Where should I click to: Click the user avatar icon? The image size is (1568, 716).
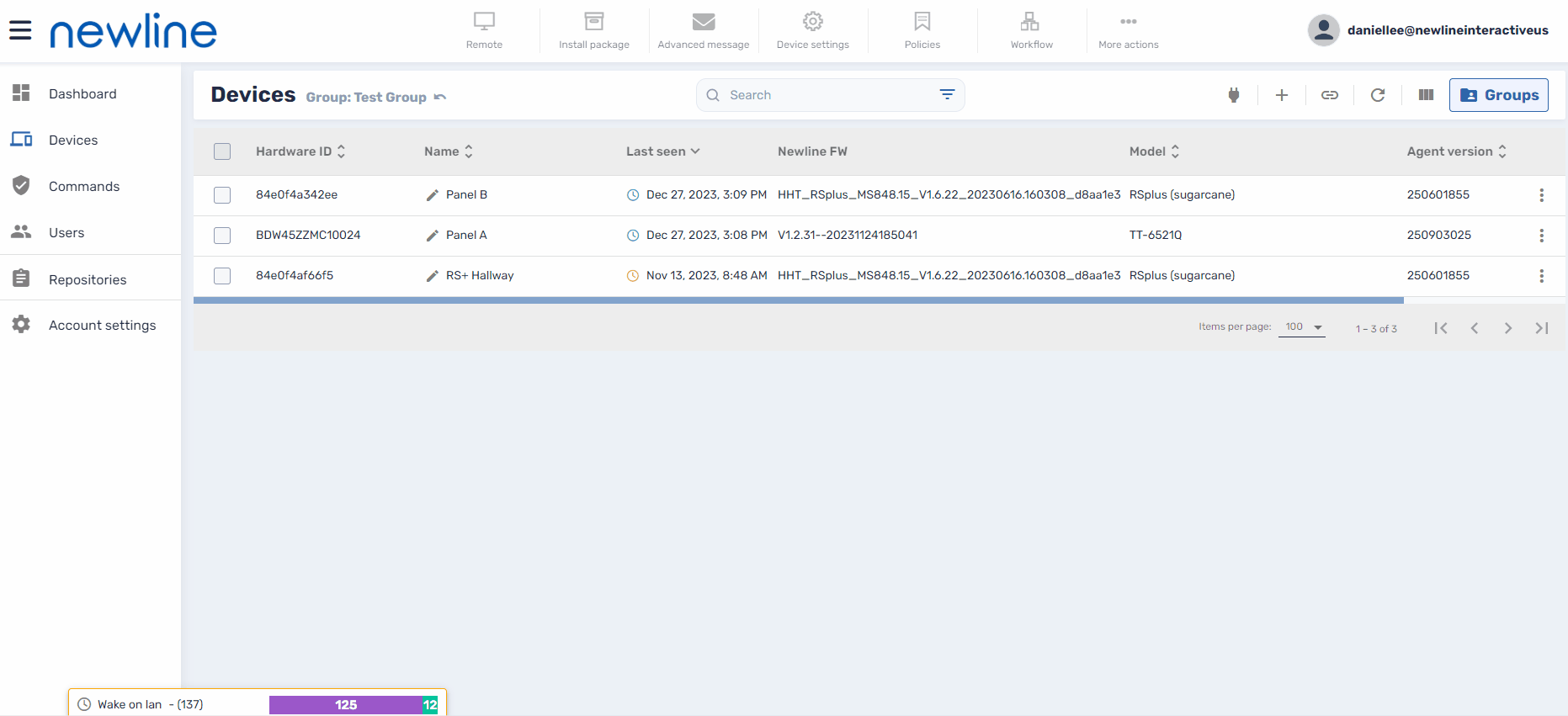1323,30
